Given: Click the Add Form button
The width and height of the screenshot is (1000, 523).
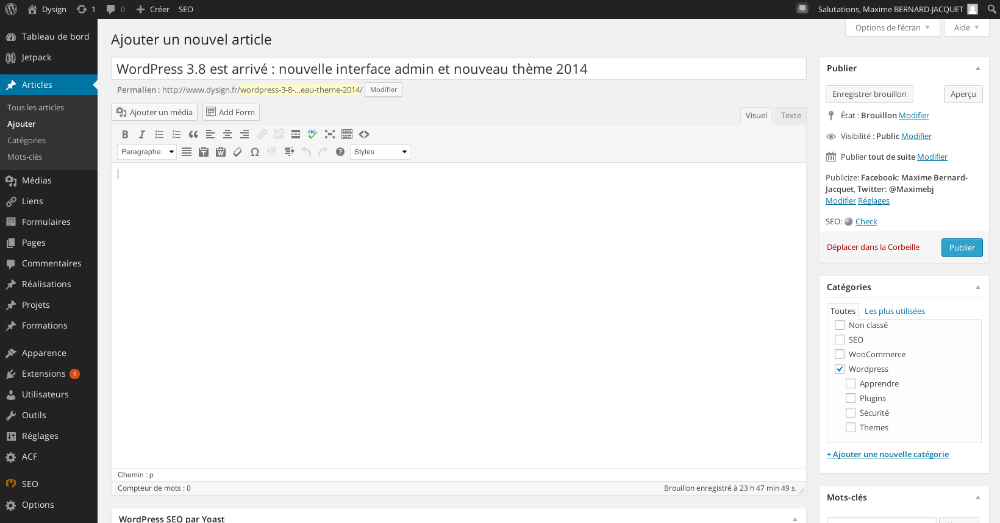Looking at the screenshot, I should tap(231, 112).
